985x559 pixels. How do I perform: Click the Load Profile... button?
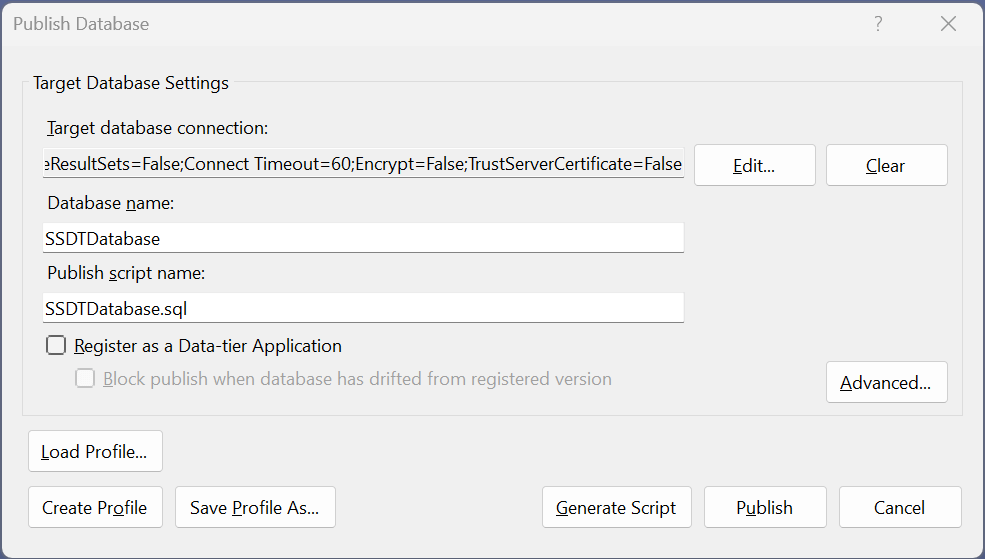[95, 452]
